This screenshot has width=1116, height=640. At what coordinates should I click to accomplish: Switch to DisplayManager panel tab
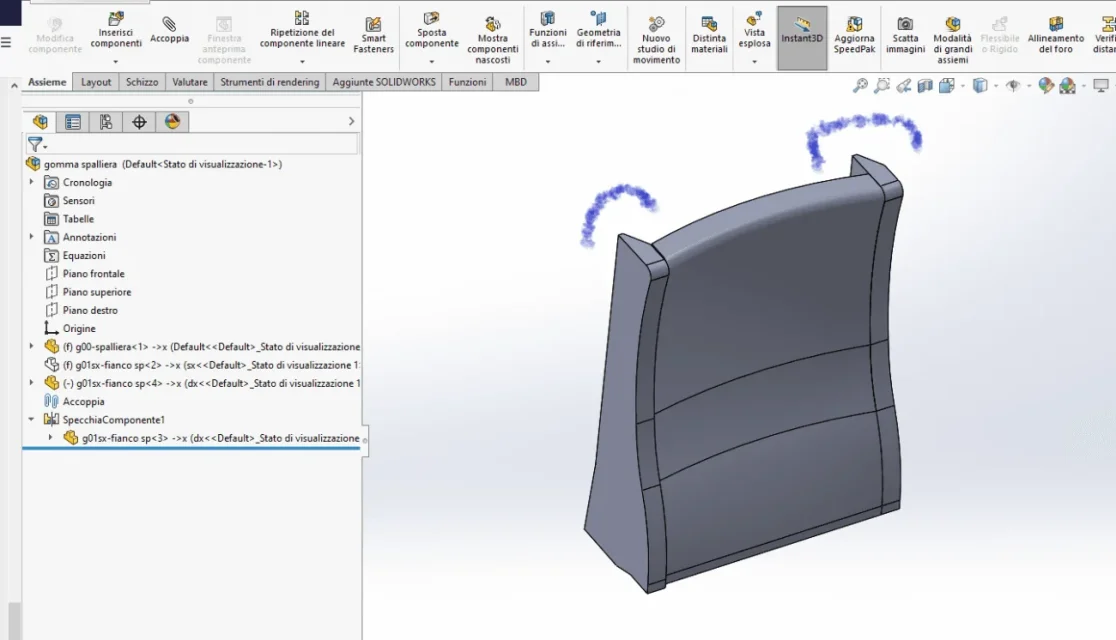pos(172,122)
